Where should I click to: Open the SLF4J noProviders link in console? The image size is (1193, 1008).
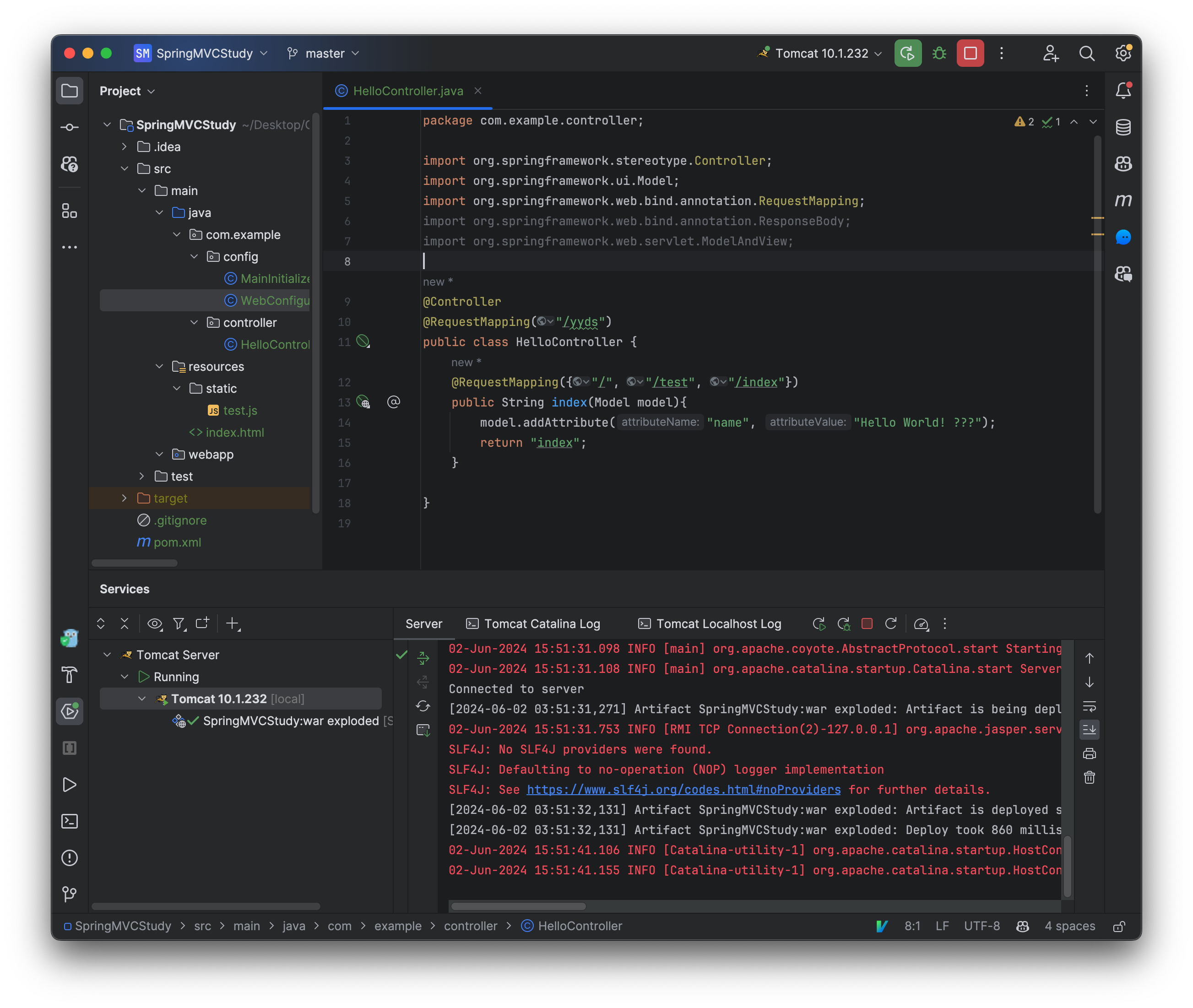pos(683,790)
